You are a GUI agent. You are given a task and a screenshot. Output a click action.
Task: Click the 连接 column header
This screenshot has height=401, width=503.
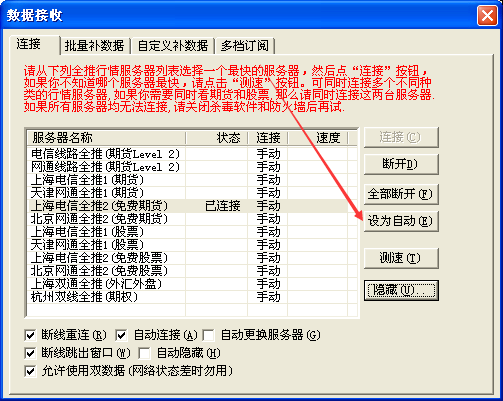(x=268, y=138)
